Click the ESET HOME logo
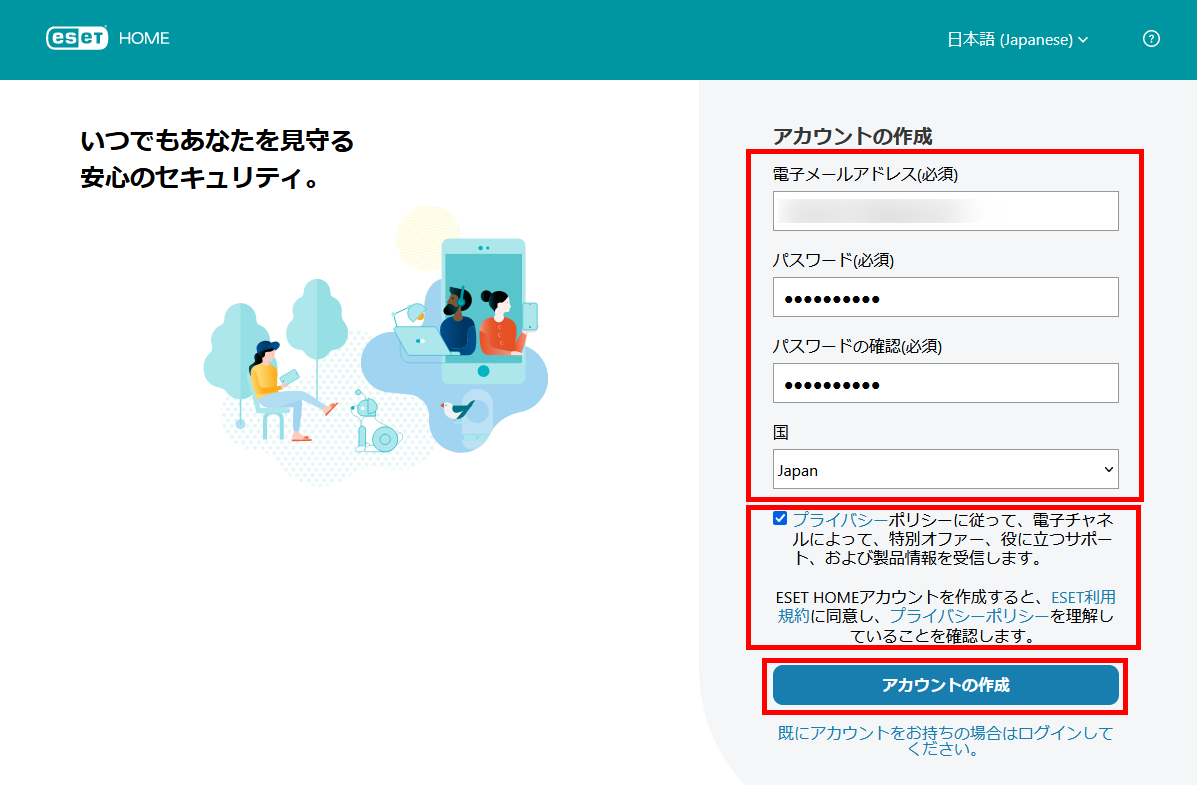Screen dimensions: 1197x785 (x=108, y=38)
